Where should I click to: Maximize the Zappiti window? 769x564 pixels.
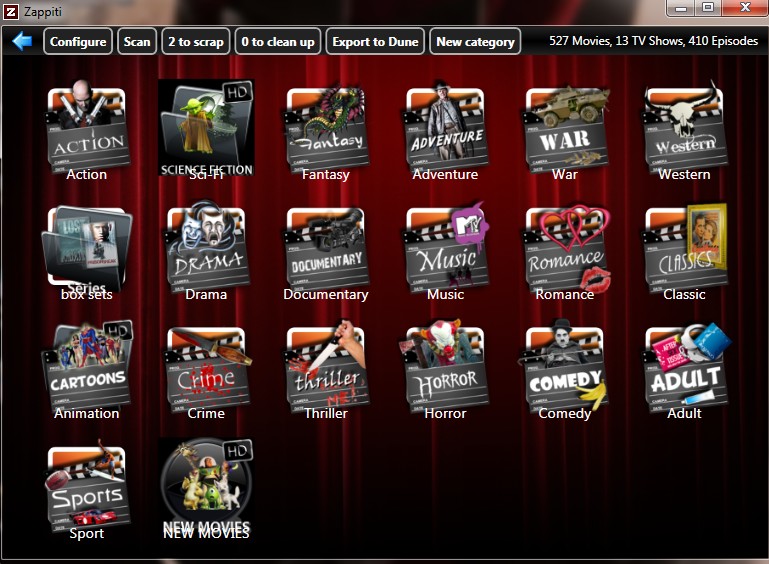point(708,8)
